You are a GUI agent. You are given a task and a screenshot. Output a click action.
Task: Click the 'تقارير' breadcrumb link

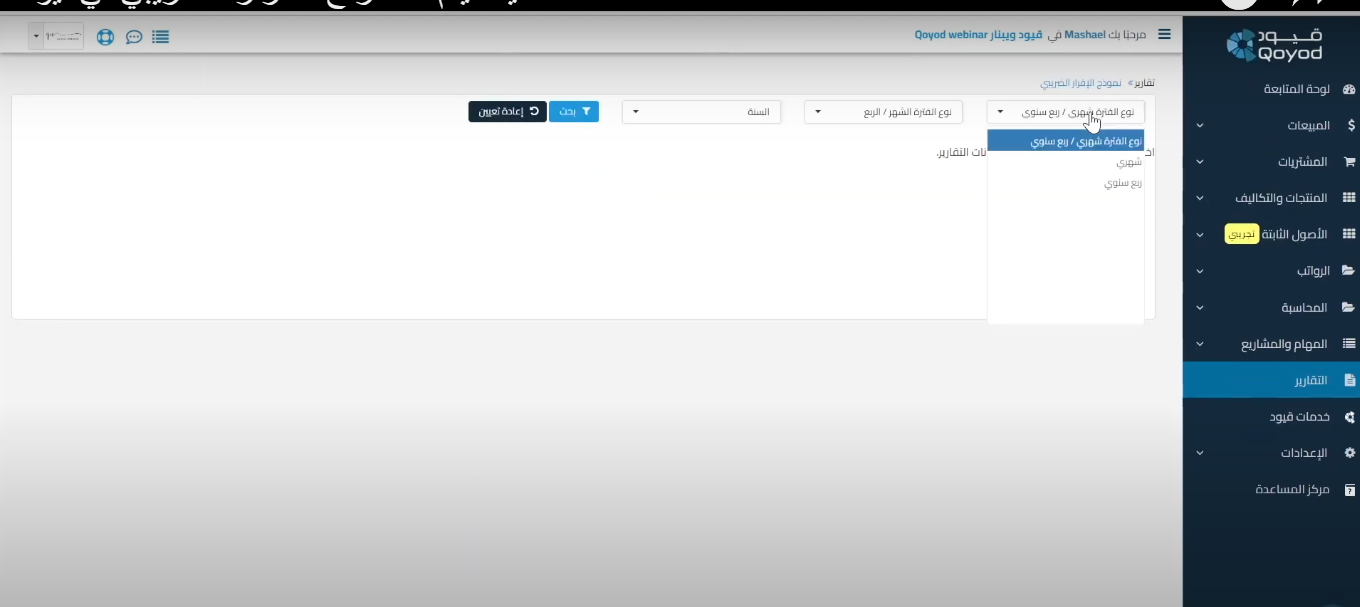(x=1142, y=83)
